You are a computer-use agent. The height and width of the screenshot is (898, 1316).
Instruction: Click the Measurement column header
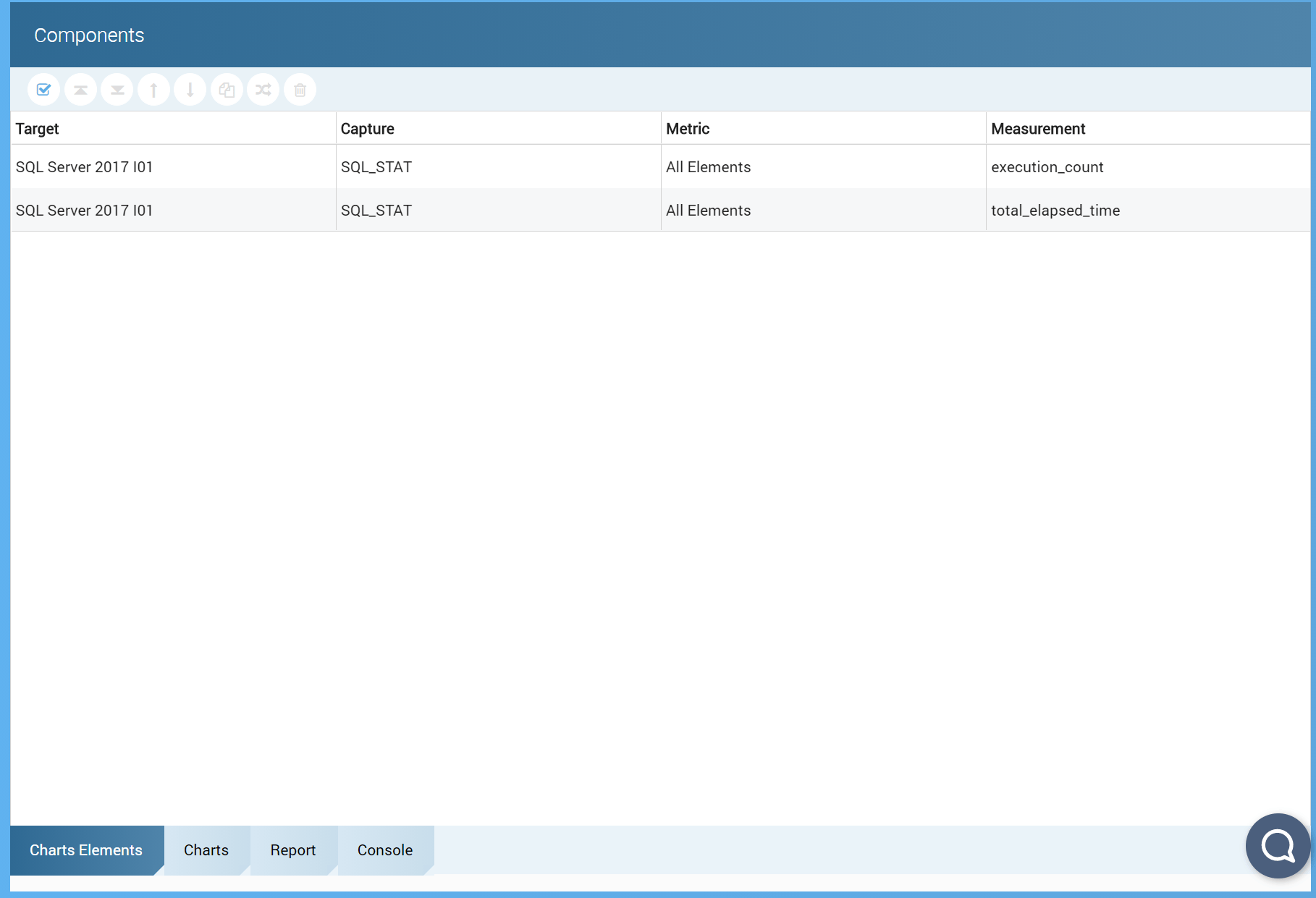pyautogui.click(x=1038, y=129)
